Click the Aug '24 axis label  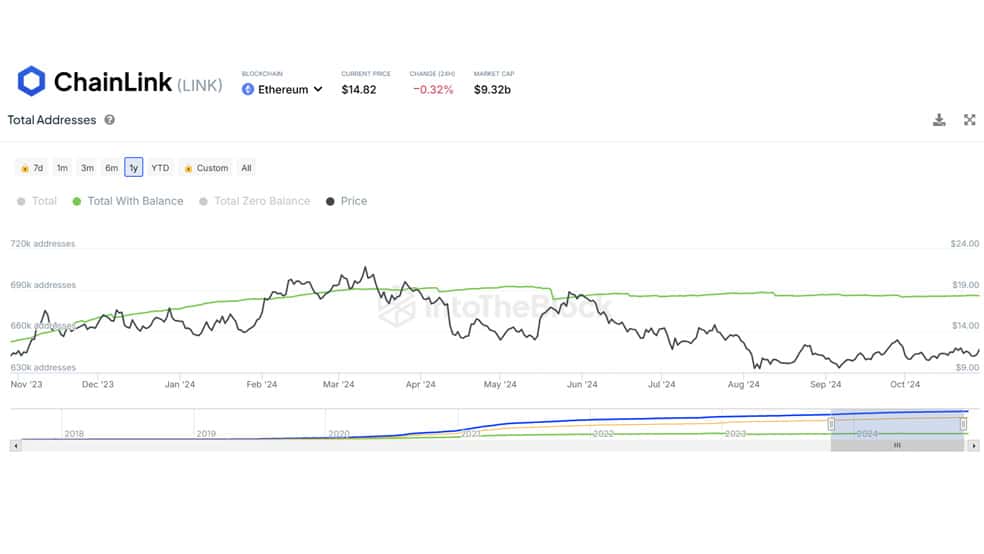(x=744, y=384)
